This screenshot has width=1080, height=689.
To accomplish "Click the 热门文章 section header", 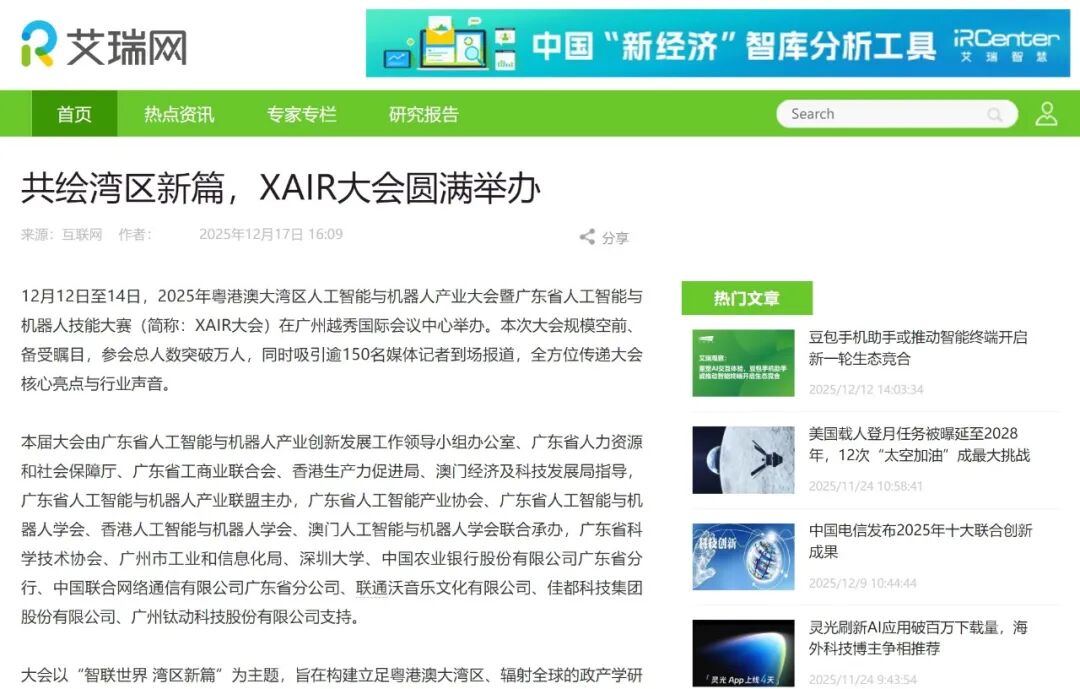I will point(747,298).
